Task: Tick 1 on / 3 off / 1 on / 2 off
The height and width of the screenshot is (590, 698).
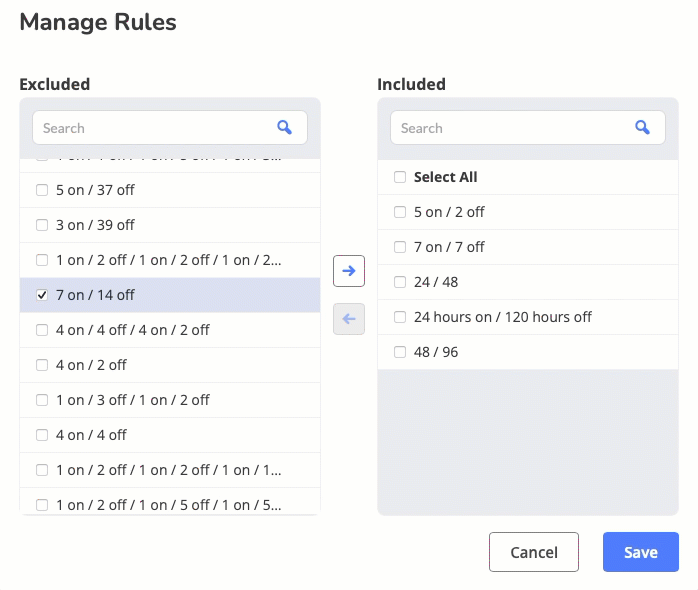Action: pos(42,400)
